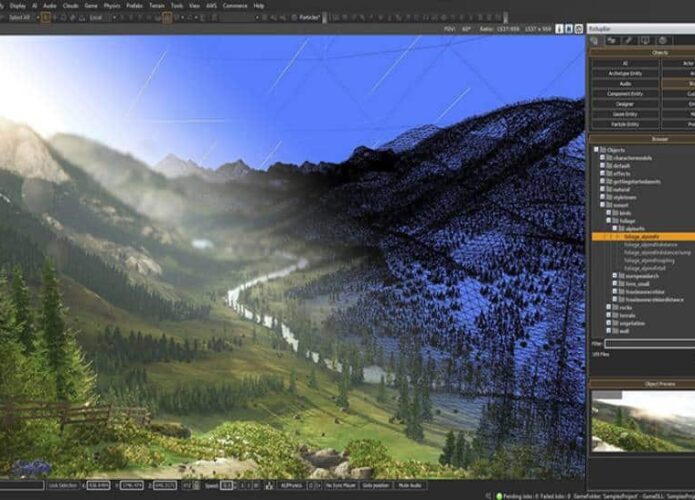Screen dimensions: 695x500
Task: Open the Help menu
Action: click(x=259, y=6)
